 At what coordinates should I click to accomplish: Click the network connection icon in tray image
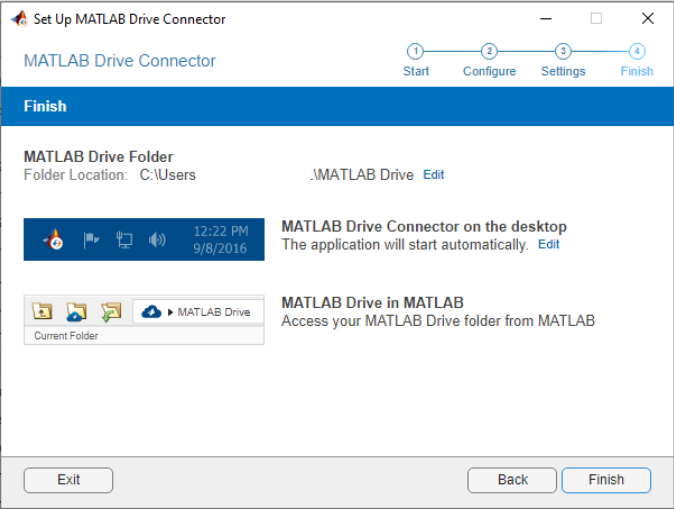pos(124,240)
